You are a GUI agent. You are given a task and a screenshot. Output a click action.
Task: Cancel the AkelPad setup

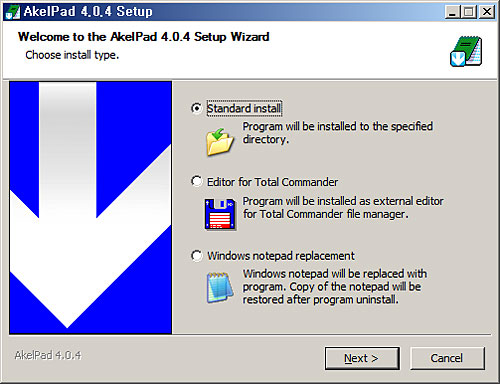point(447,358)
